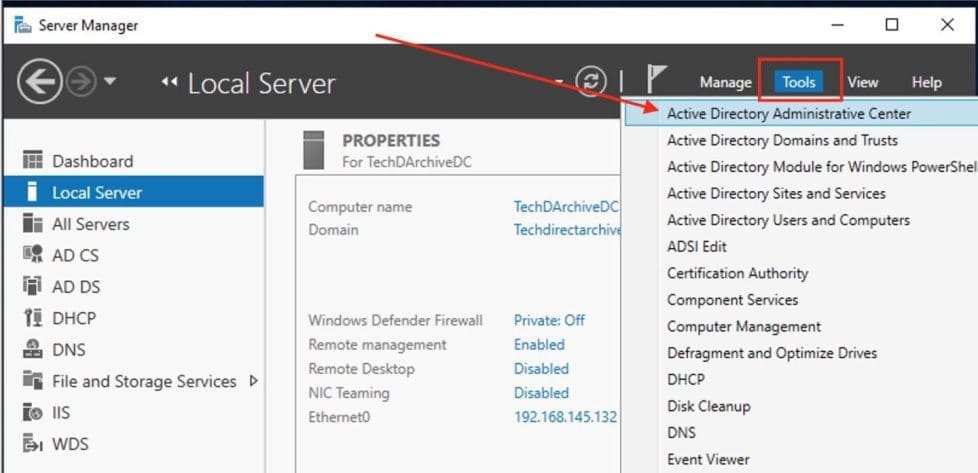The width and height of the screenshot is (978, 473).
Task: Select All Servers in the sidebar
Action: coord(90,224)
